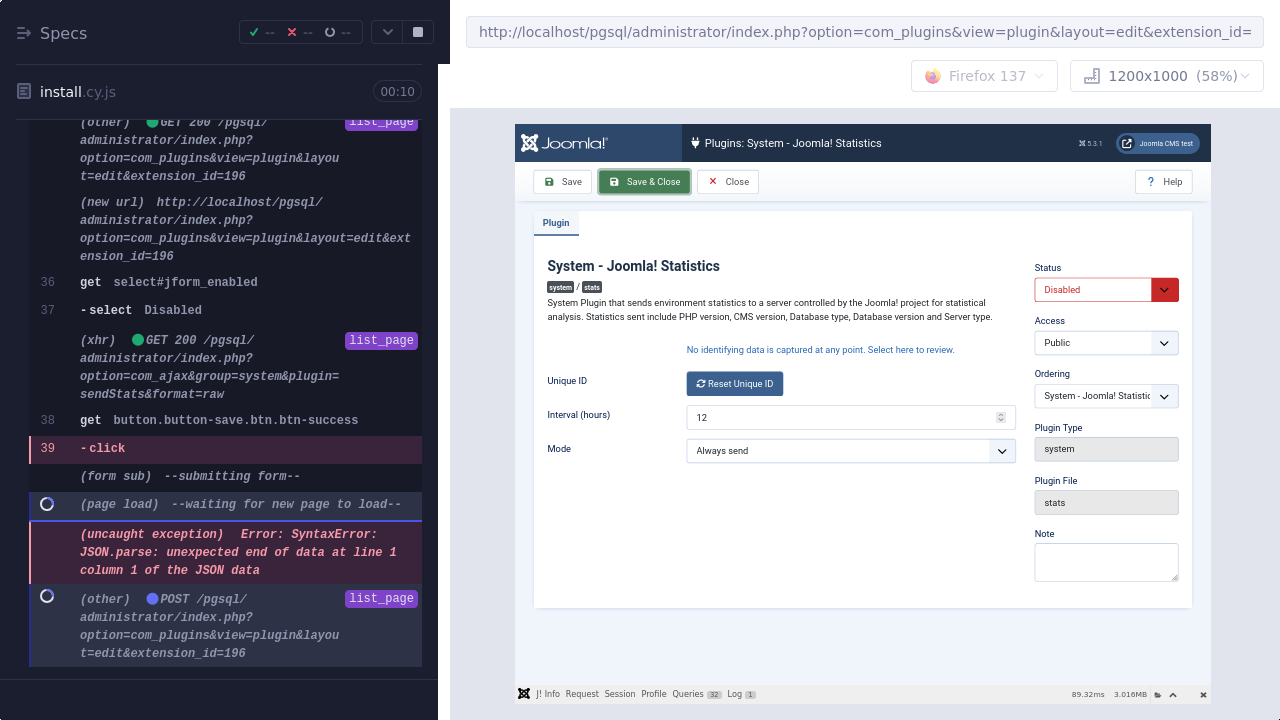Click the viewport ruler icon

1092,76
